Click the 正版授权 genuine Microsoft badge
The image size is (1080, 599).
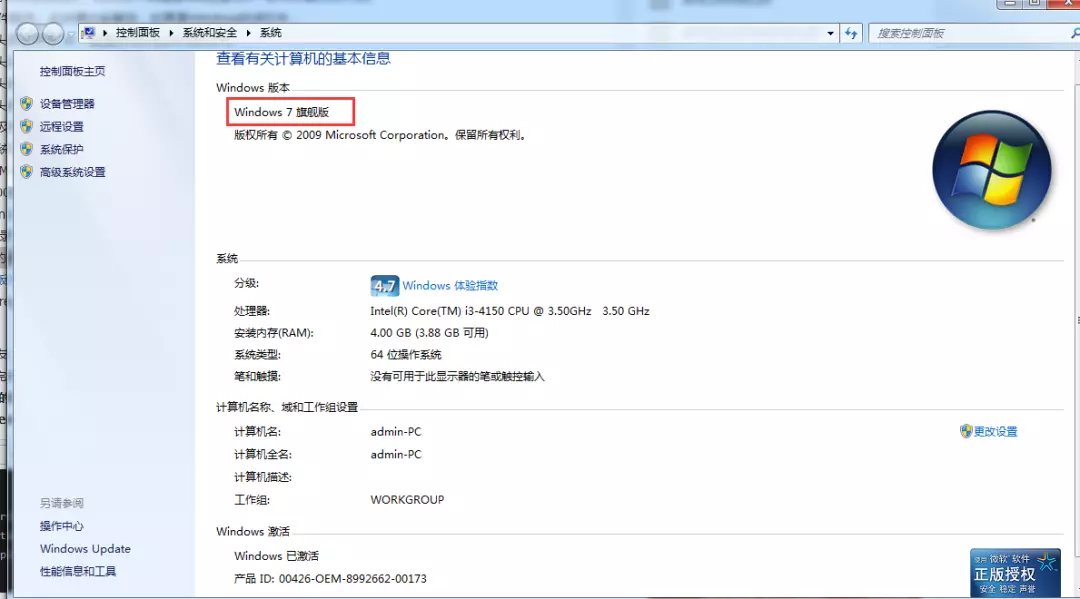click(1015, 573)
